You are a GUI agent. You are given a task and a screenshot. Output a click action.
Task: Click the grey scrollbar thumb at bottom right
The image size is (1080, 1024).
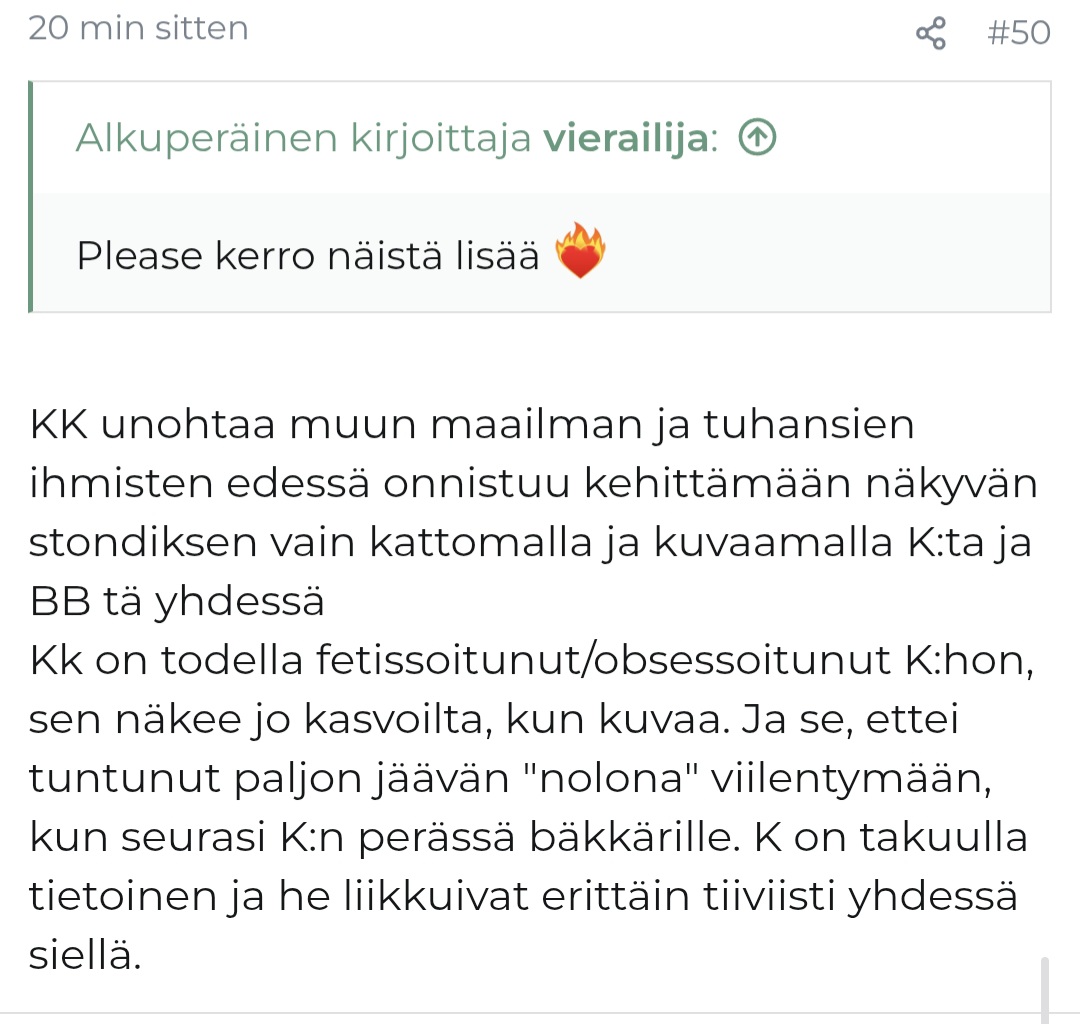click(1045, 990)
